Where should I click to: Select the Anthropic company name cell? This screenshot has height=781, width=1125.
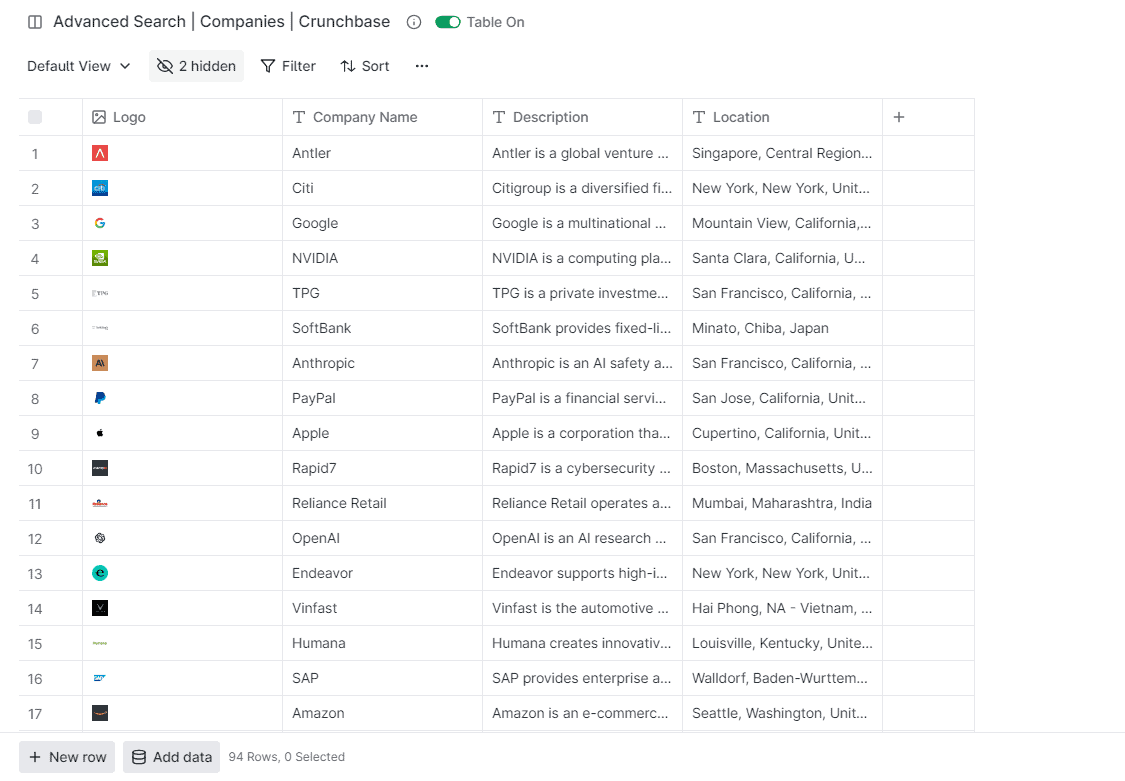[x=382, y=363]
